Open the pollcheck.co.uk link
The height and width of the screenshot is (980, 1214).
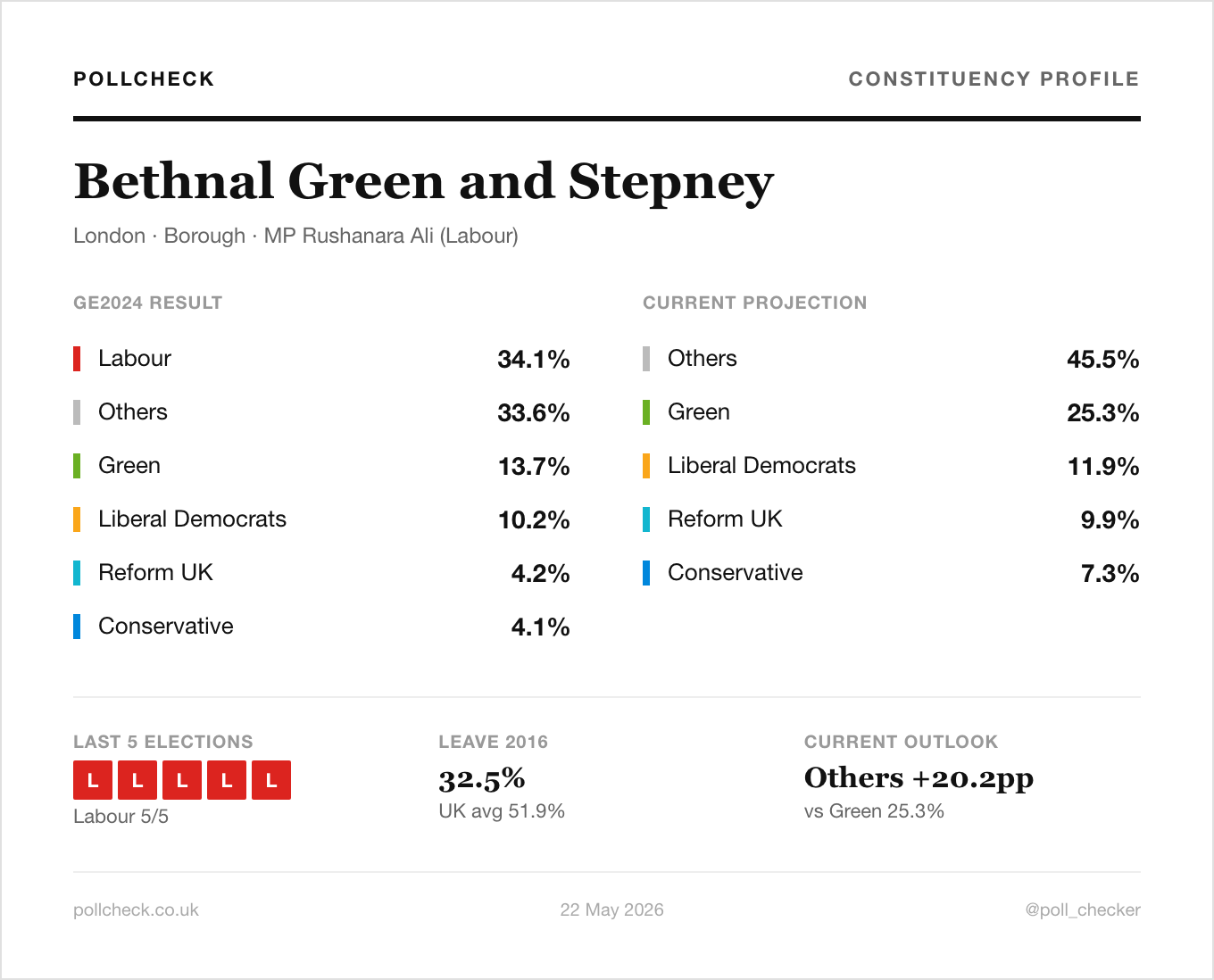[136, 909]
